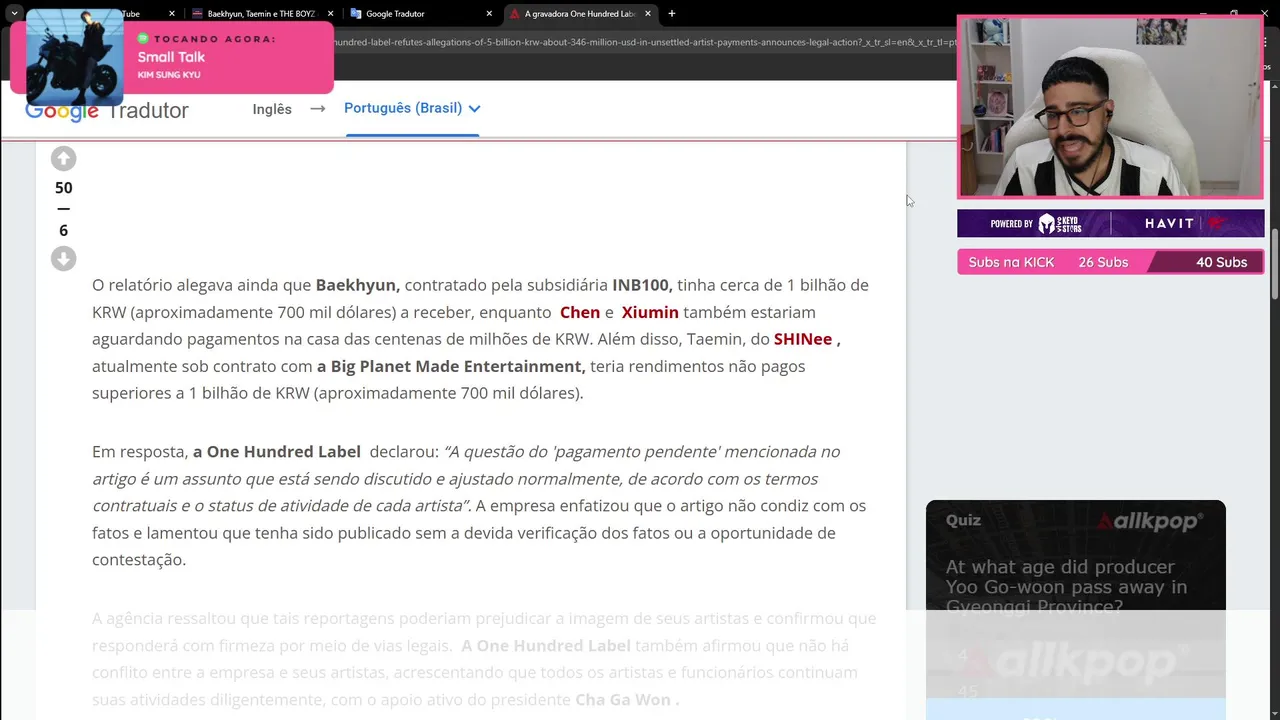The height and width of the screenshot is (720, 1280).
Task: Click the 26 Subs counter
Action: coord(1103,262)
